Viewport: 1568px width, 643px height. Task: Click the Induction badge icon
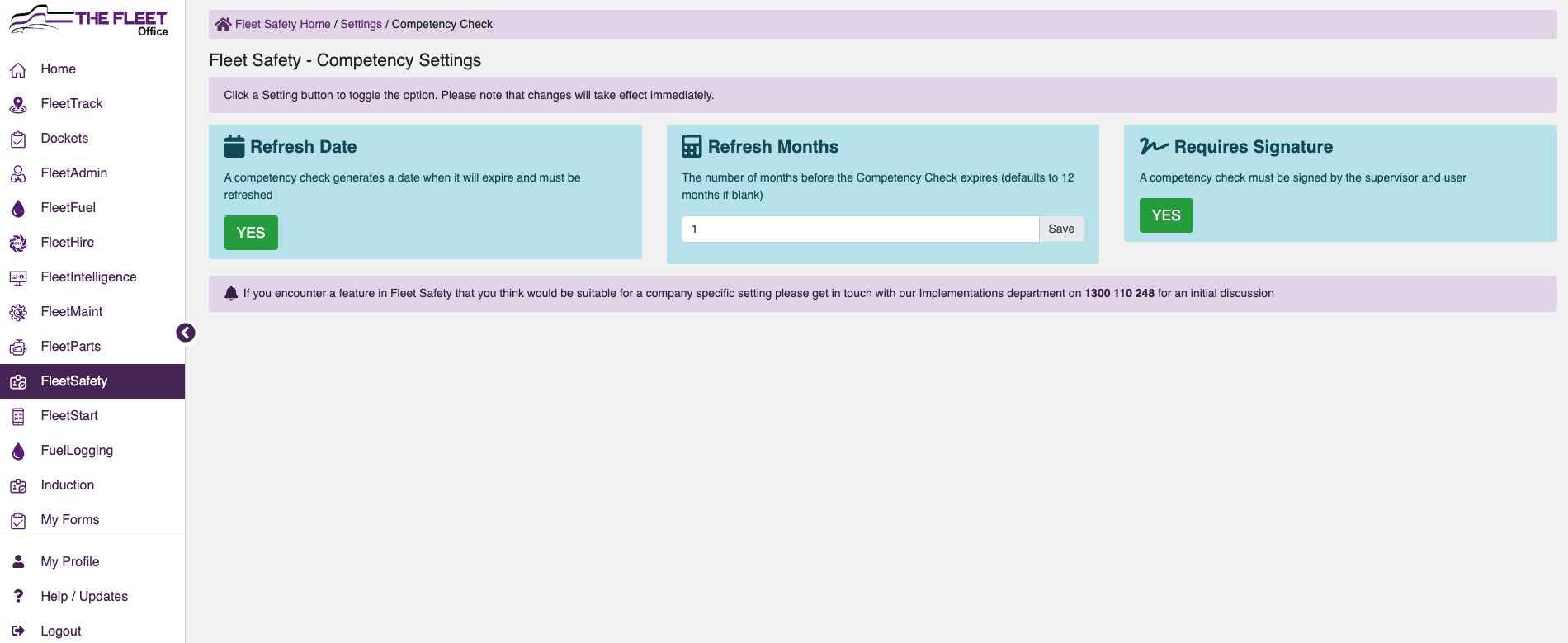[x=18, y=486]
